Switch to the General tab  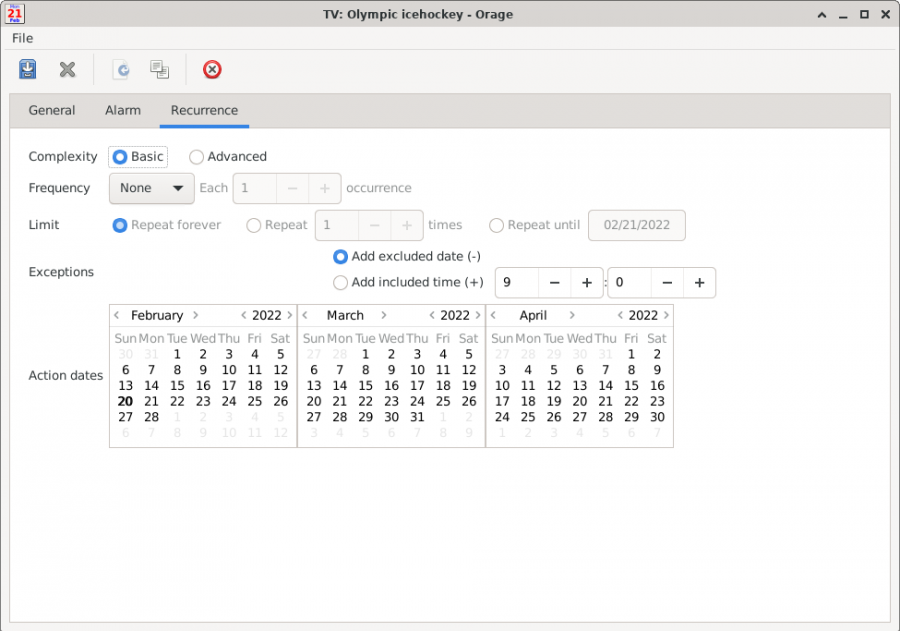click(52, 110)
